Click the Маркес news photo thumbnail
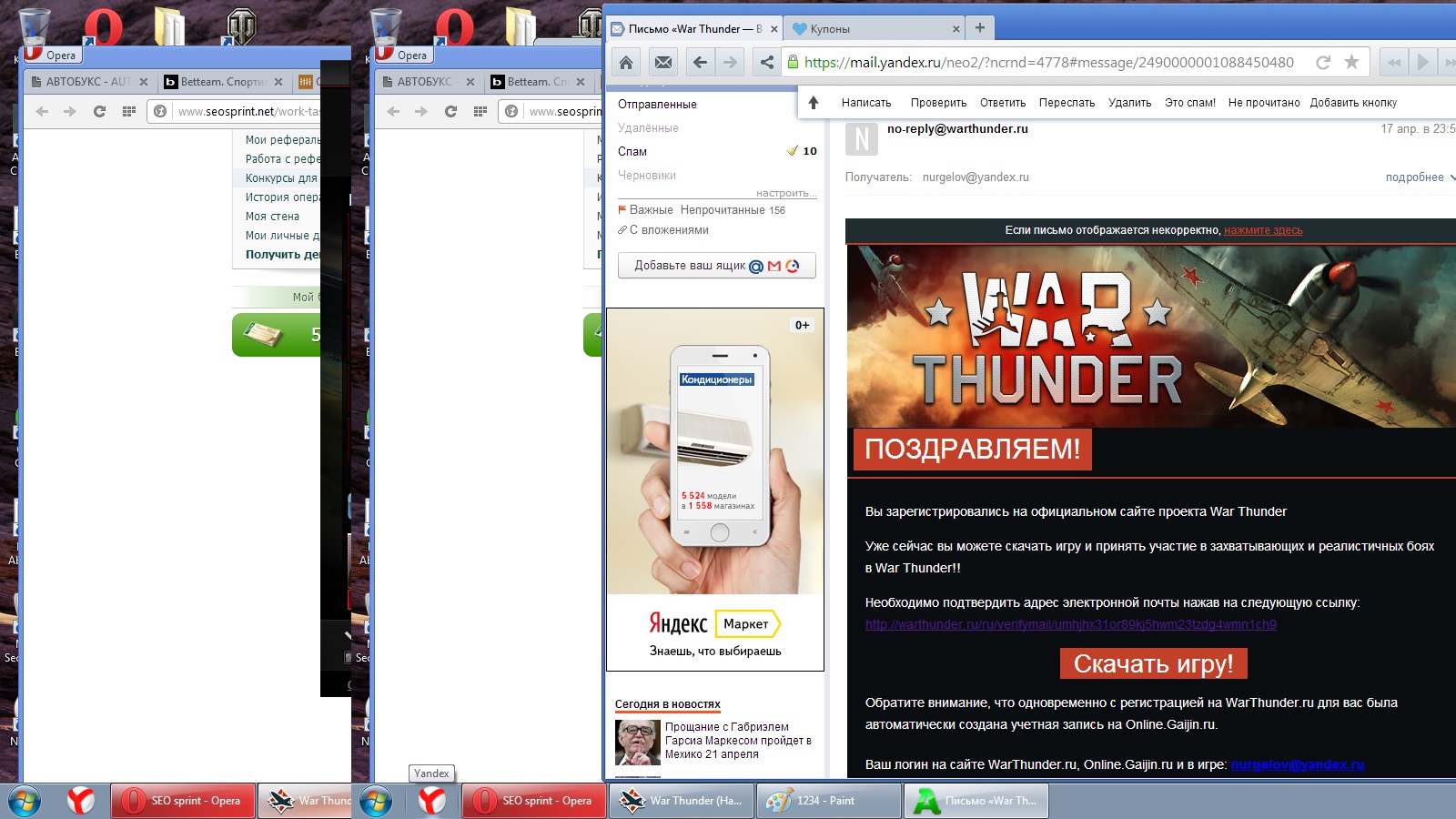This screenshot has height=819, width=1456. coord(637,742)
